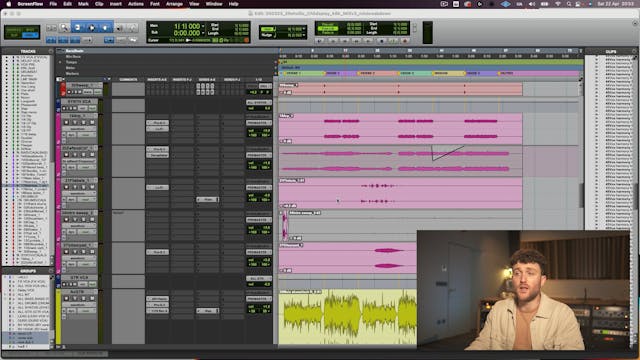
Task: Select the Zoomer tool
Action: pos(64,28)
